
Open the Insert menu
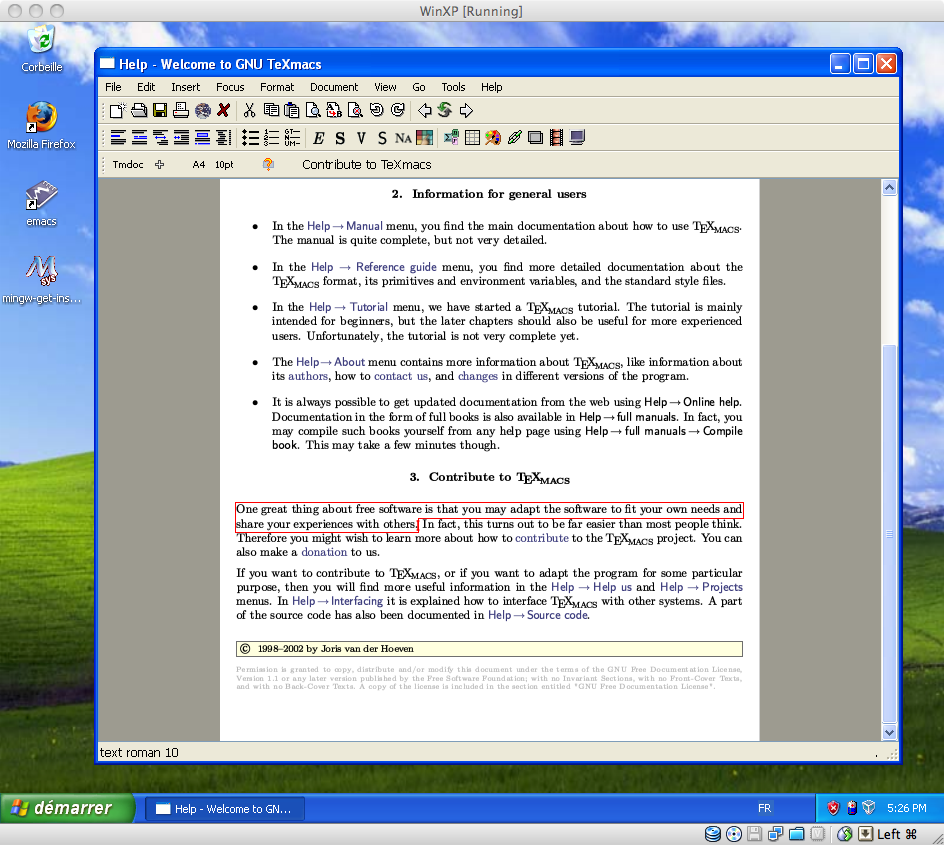[185, 87]
